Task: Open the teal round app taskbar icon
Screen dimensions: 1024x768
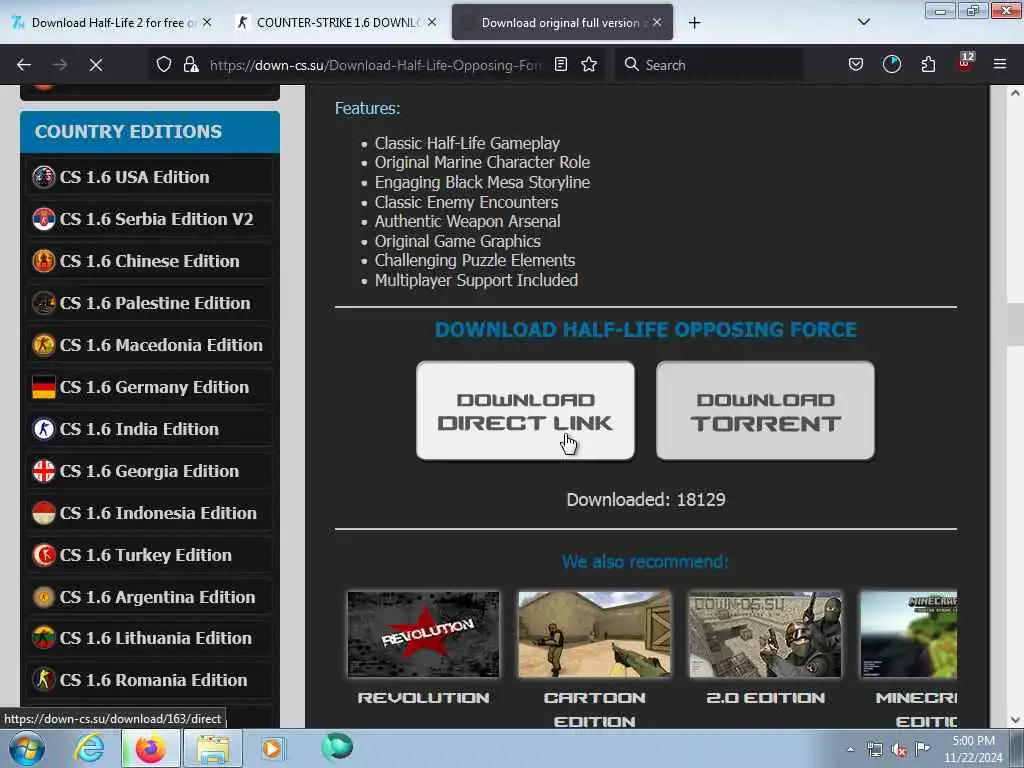Action: [337, 747]
